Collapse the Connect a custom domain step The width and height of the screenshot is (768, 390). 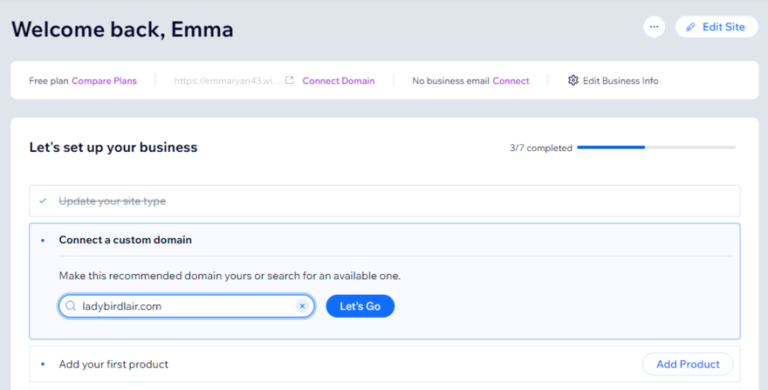[x=125, y=240]
